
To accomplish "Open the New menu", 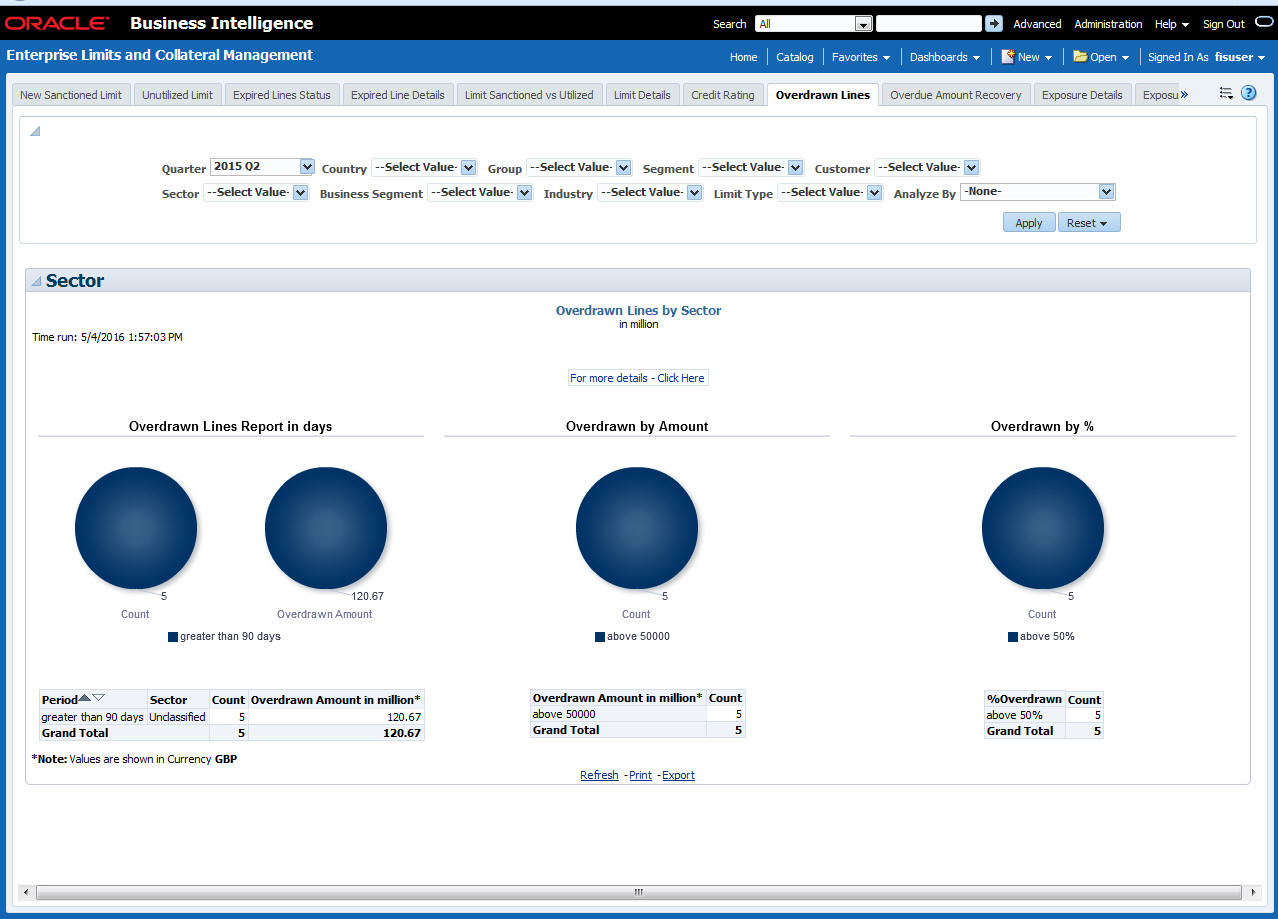I will coord(1027,57).
